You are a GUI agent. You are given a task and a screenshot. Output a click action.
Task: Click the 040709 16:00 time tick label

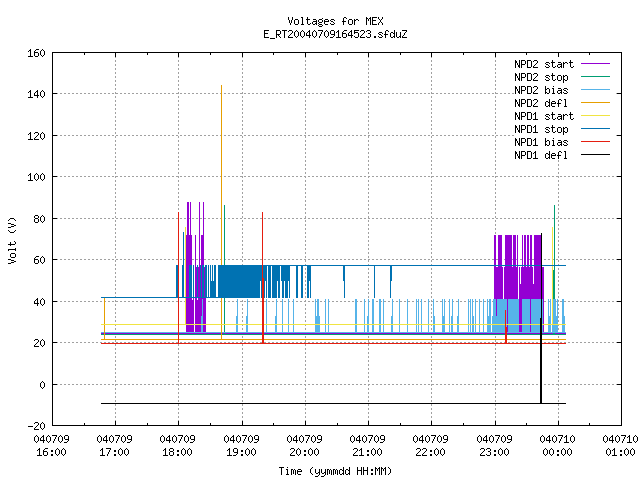coord(51,446)
